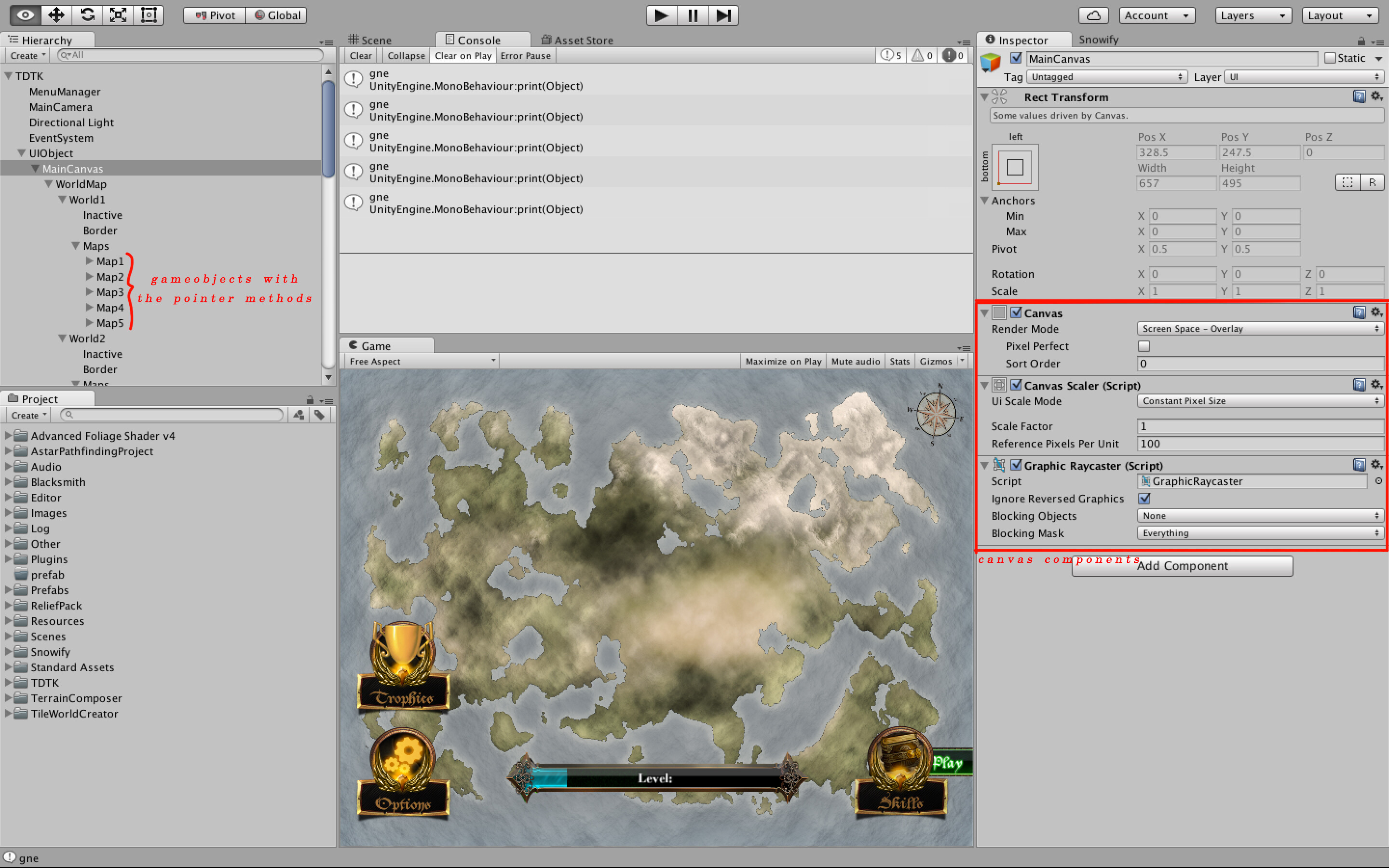Switch to the Scene tab
This screenshot has width=1389, height=868.
tap(370, 40)
